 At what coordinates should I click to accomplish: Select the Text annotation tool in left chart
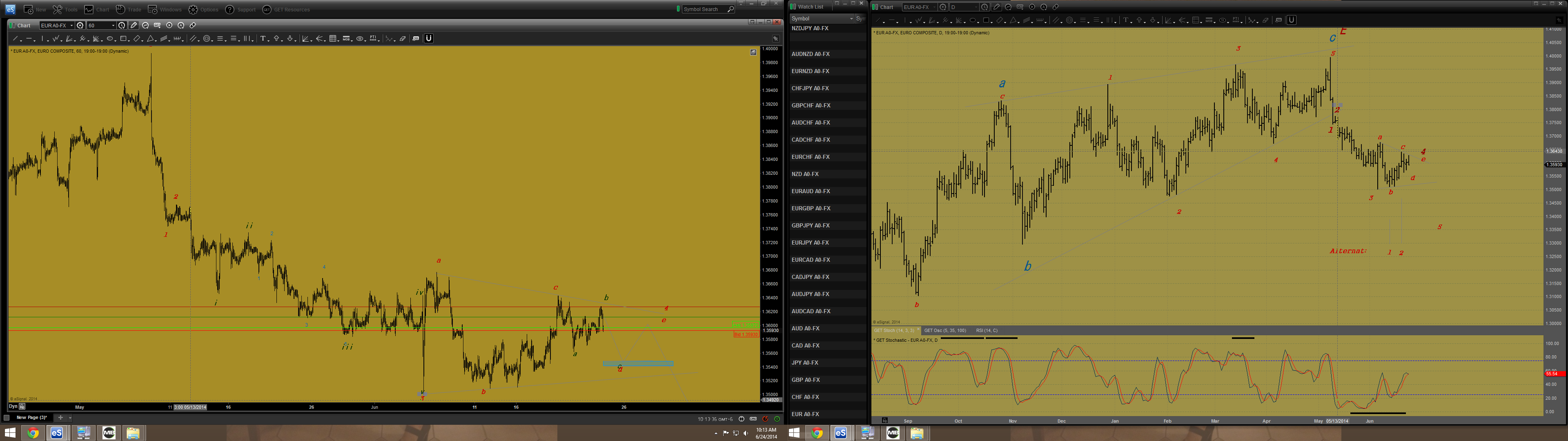[263, 38]
